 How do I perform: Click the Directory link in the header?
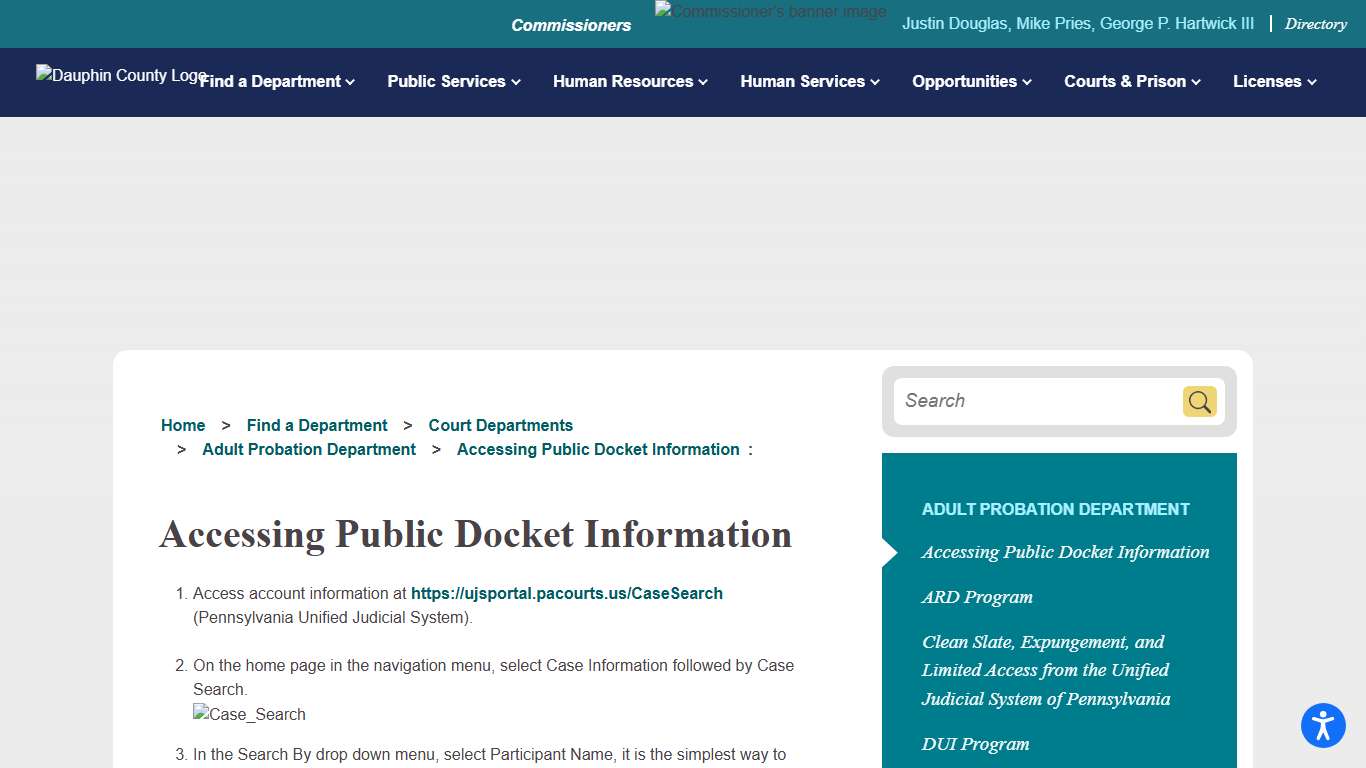[1315, 23]
